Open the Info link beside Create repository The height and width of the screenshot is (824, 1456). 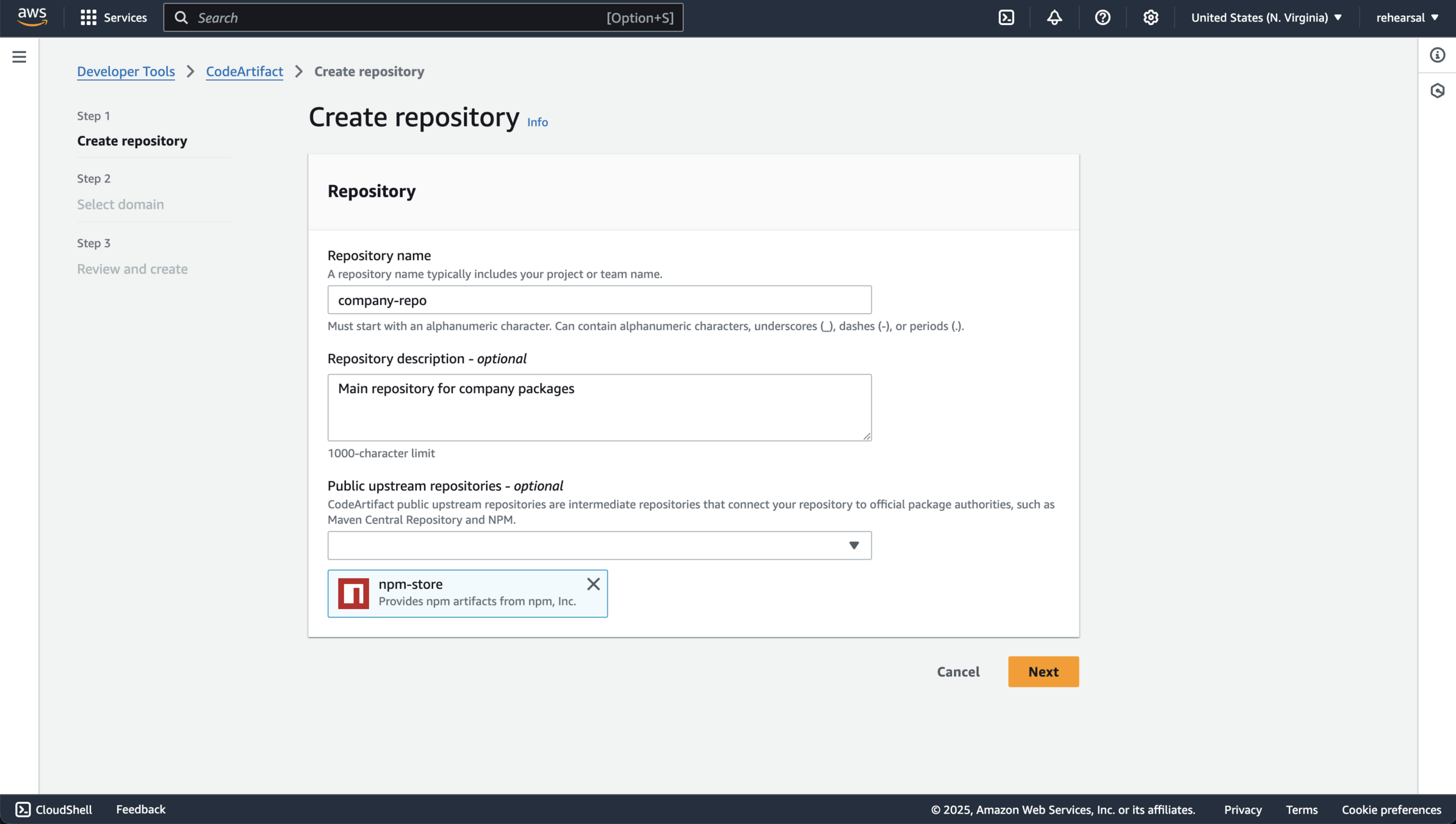click(537, 122)
